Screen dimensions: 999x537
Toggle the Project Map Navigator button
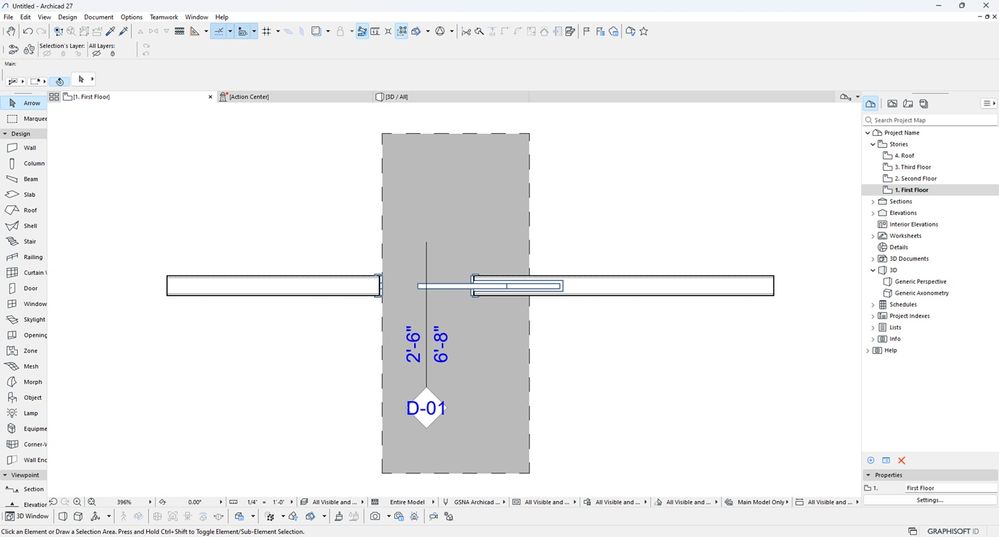(871, 103)
